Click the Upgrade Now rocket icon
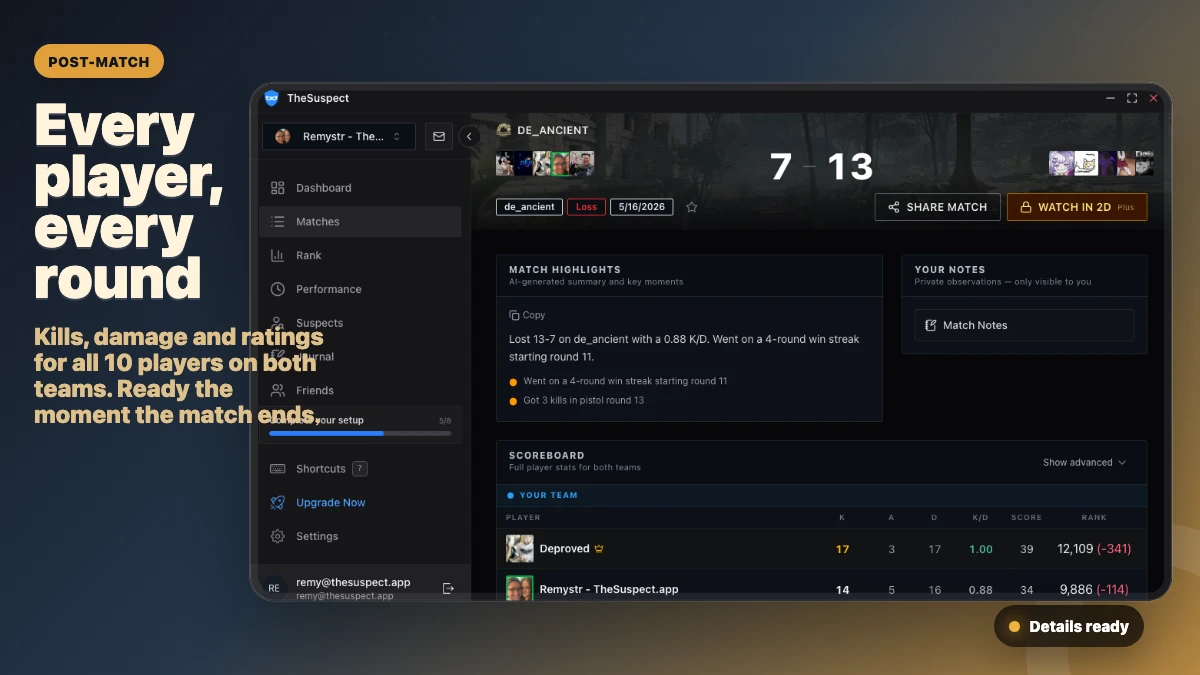The image size is (1200, 675). 278,503
